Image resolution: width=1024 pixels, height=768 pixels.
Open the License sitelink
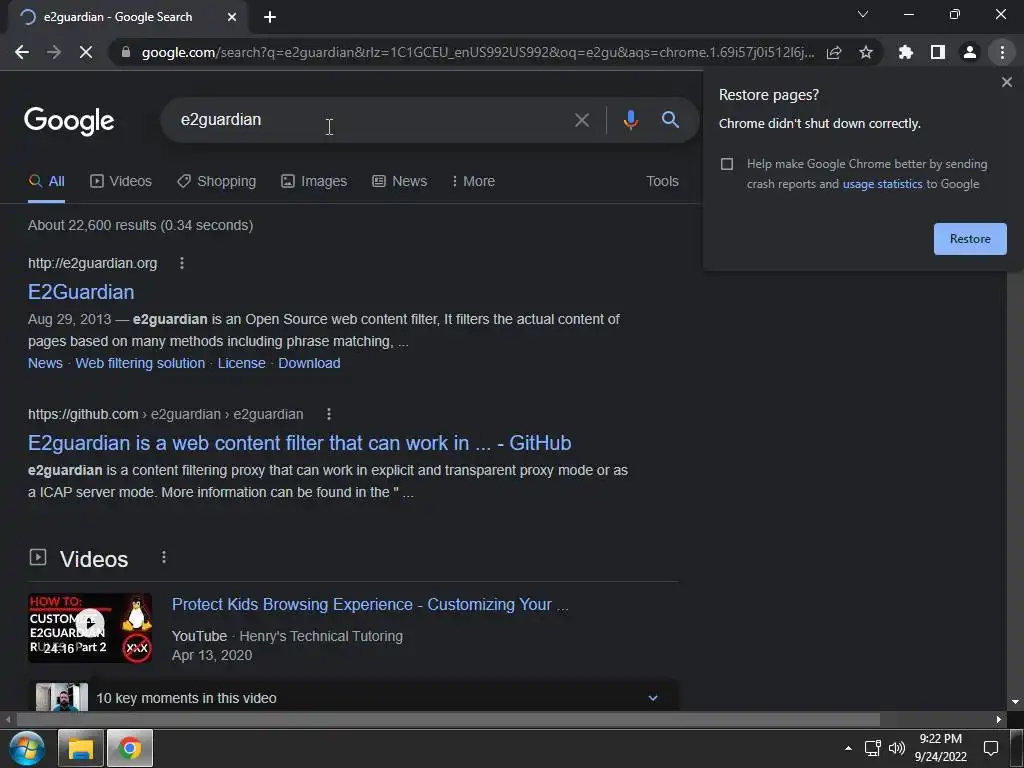242,363
